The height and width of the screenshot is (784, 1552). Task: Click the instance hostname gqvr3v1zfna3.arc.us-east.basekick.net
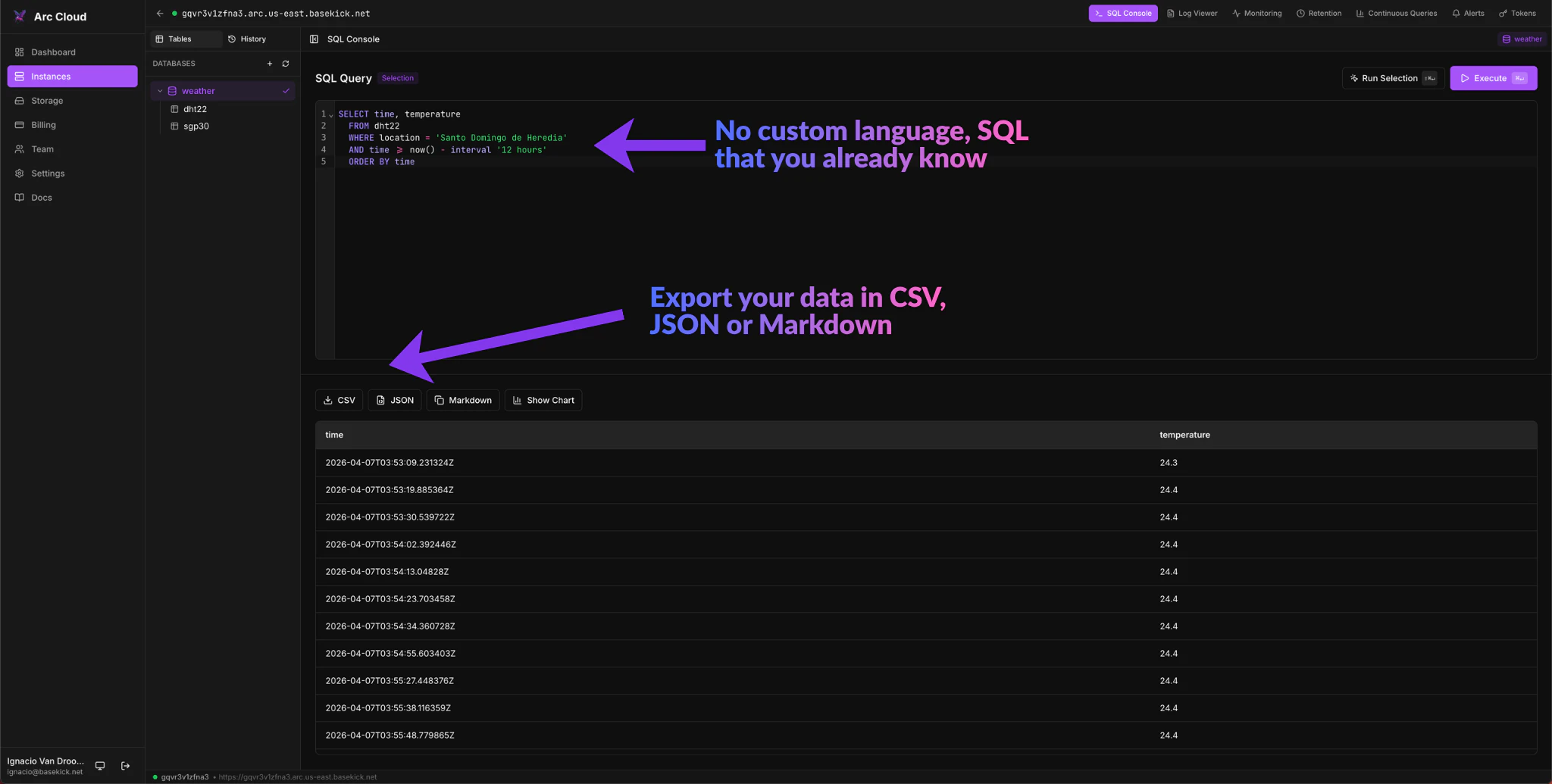[x=276, y=14]
